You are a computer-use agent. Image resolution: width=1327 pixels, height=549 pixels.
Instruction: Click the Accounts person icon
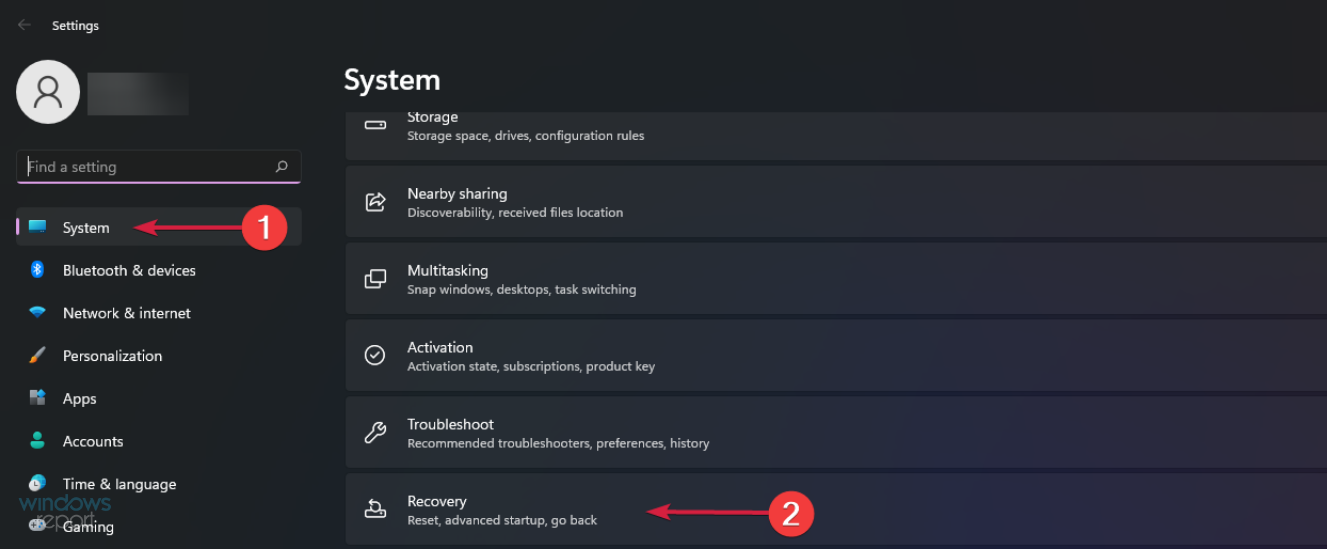click(37, 441)
